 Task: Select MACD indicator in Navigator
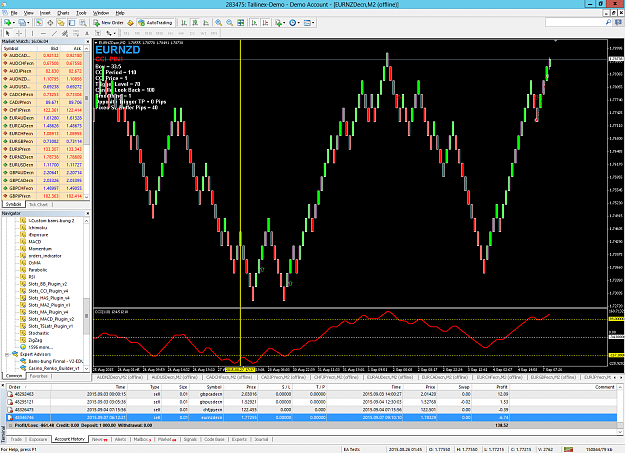[35, 242]
